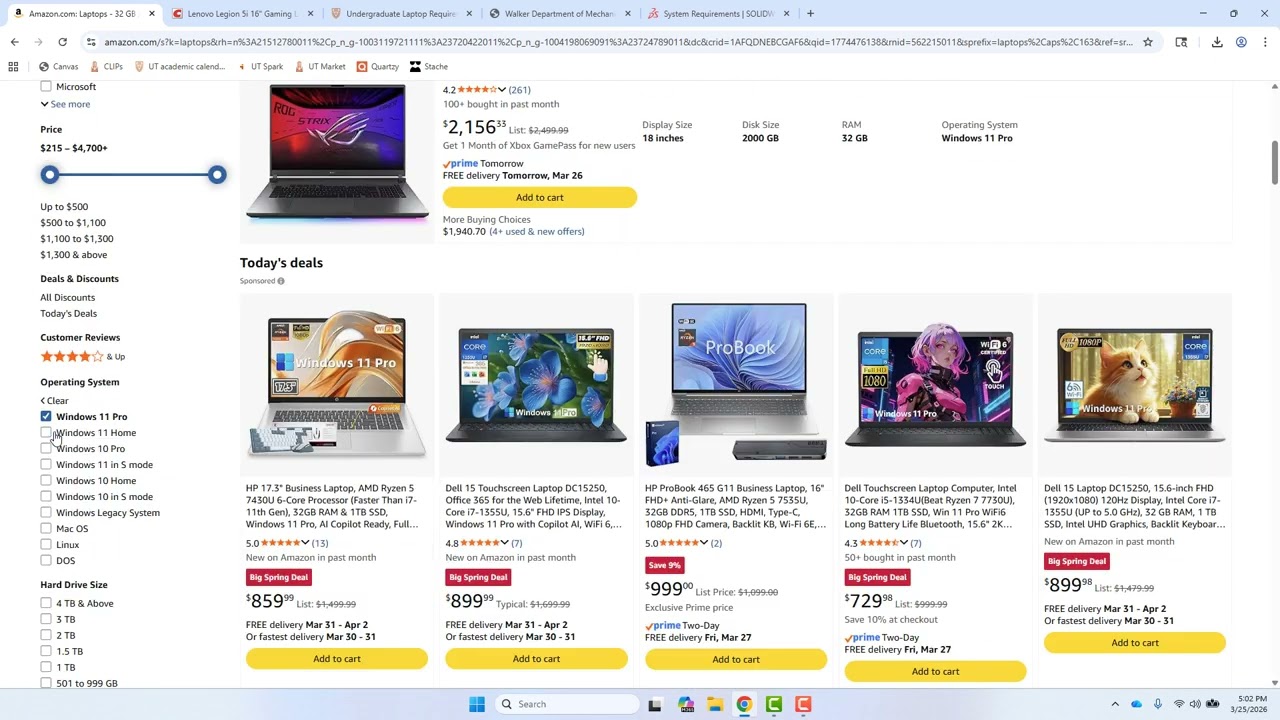The height and width of the screenshot is (720, 1280).
Task: Click the microphone icon in the system tray
Action: 1158,704
